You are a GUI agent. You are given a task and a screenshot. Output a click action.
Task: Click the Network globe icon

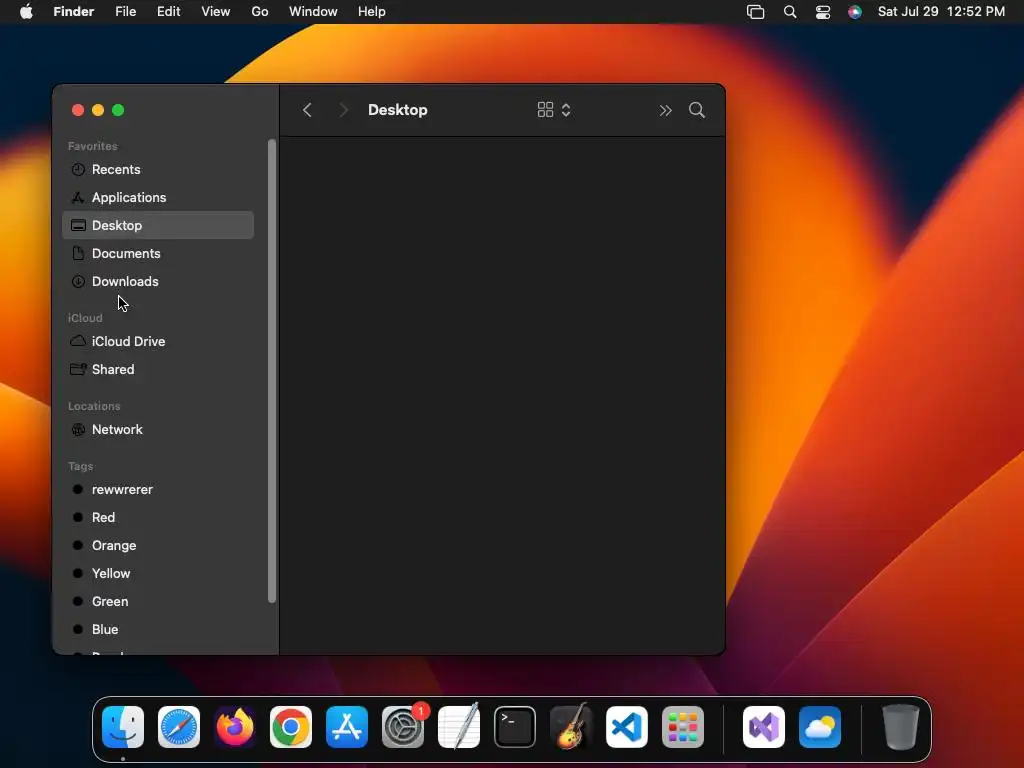click(78, 430)
